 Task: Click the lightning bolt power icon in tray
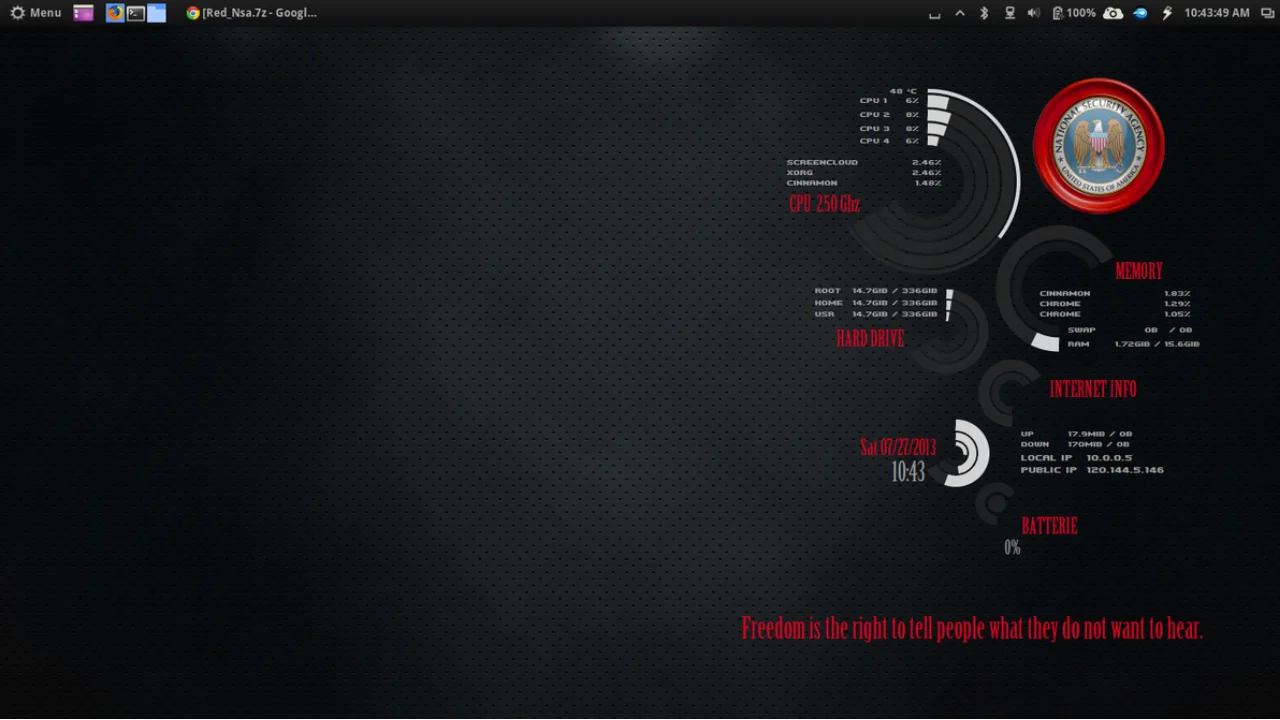(x=1166, y=13)
